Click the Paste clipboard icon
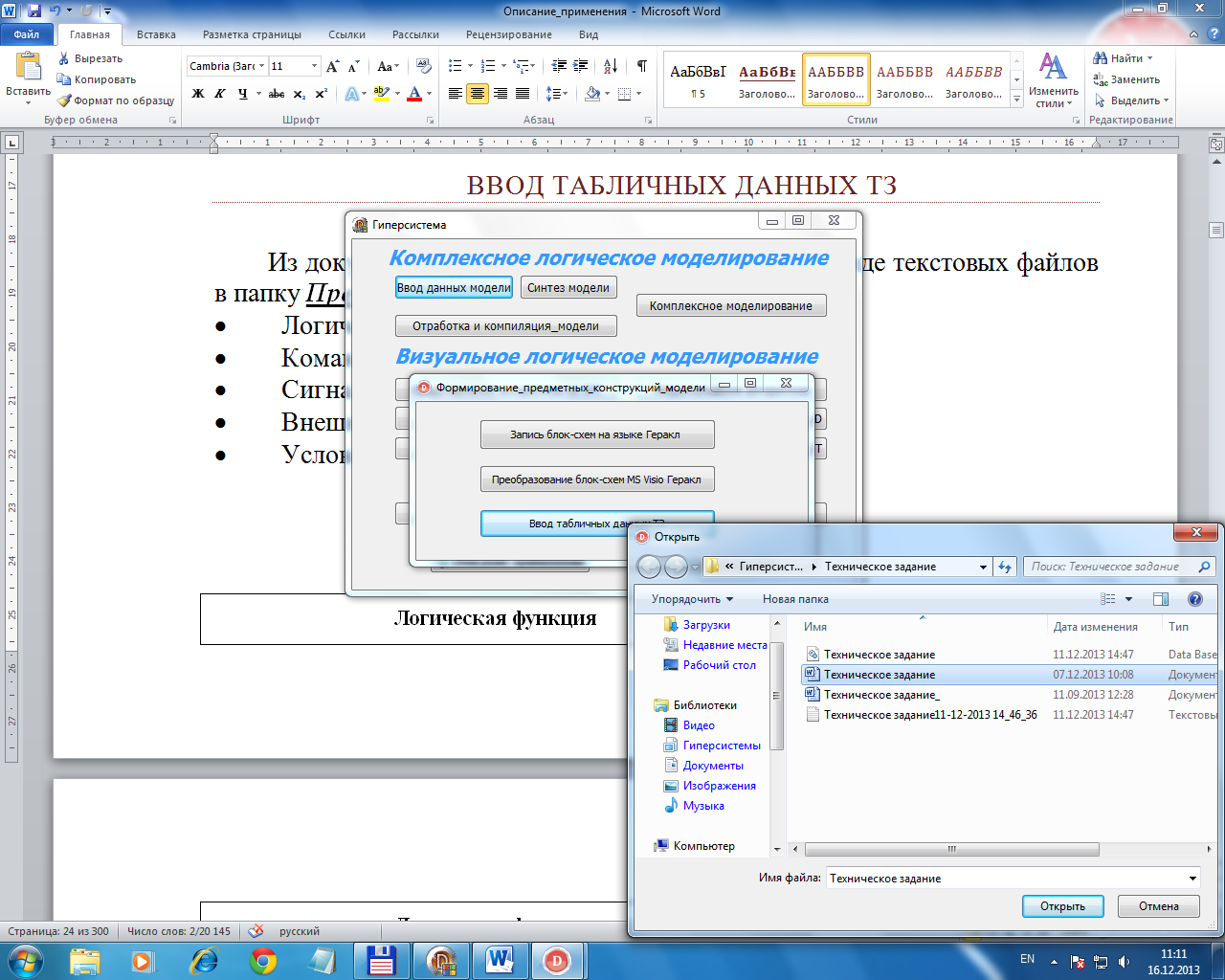The height and width of the screenshot is (980, 1225). 28,67
